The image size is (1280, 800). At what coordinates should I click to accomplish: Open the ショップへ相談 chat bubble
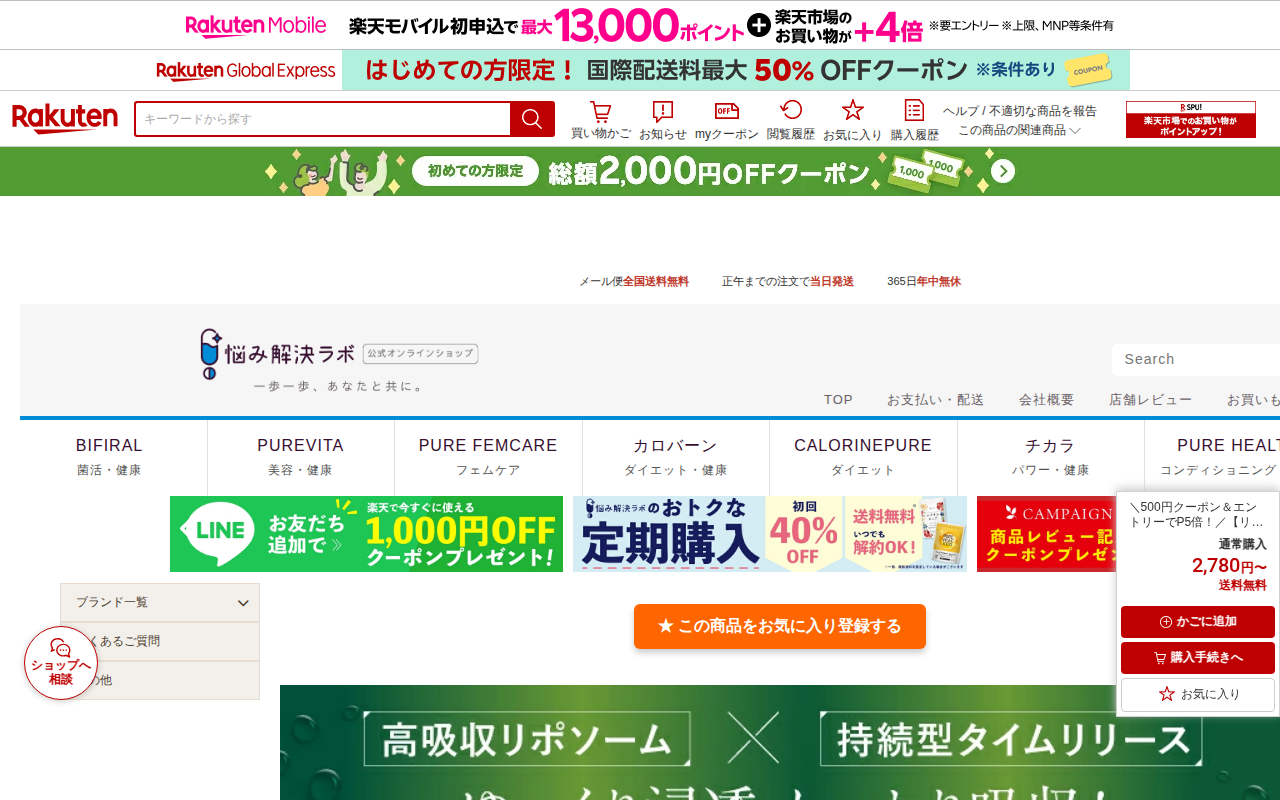click(61, 663)
